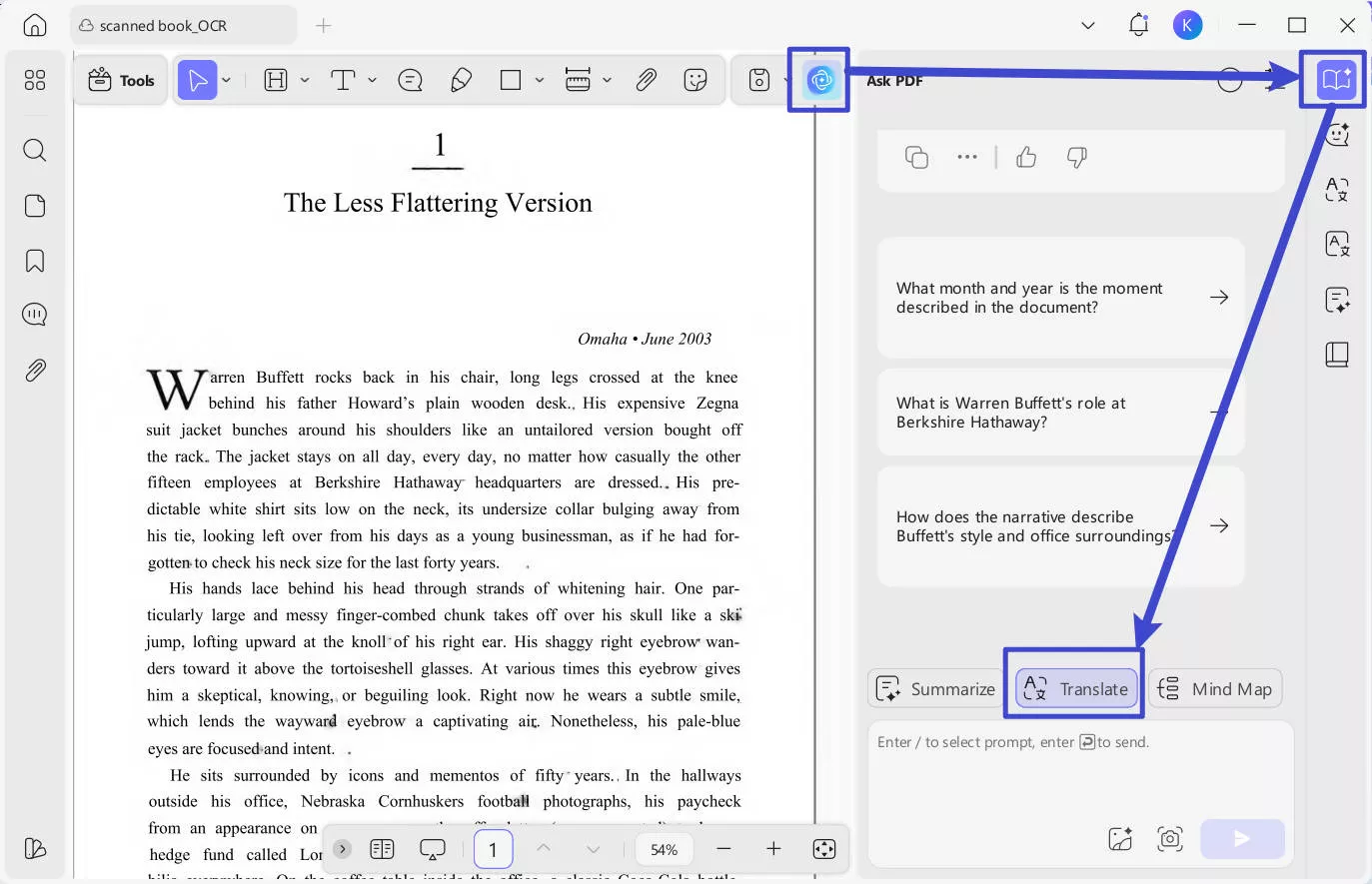Click the page number field
The image size is (1372, 884).
point(493,850)
